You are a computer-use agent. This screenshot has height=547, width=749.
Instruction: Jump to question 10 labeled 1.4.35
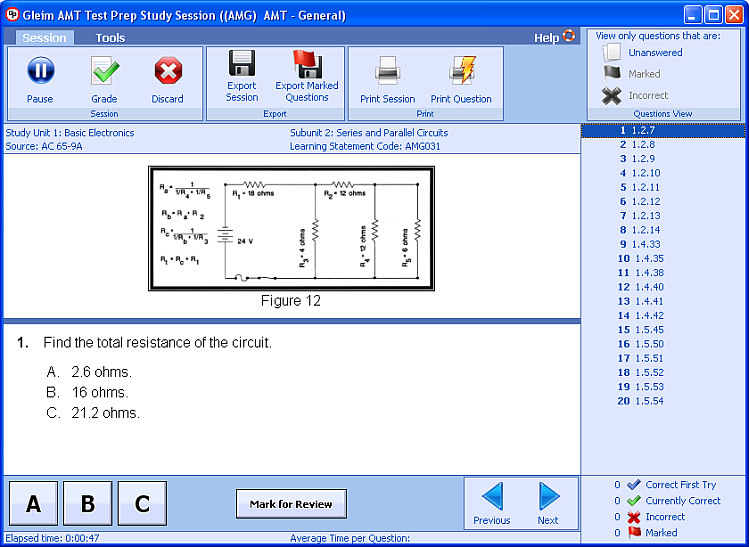[647, 258]
